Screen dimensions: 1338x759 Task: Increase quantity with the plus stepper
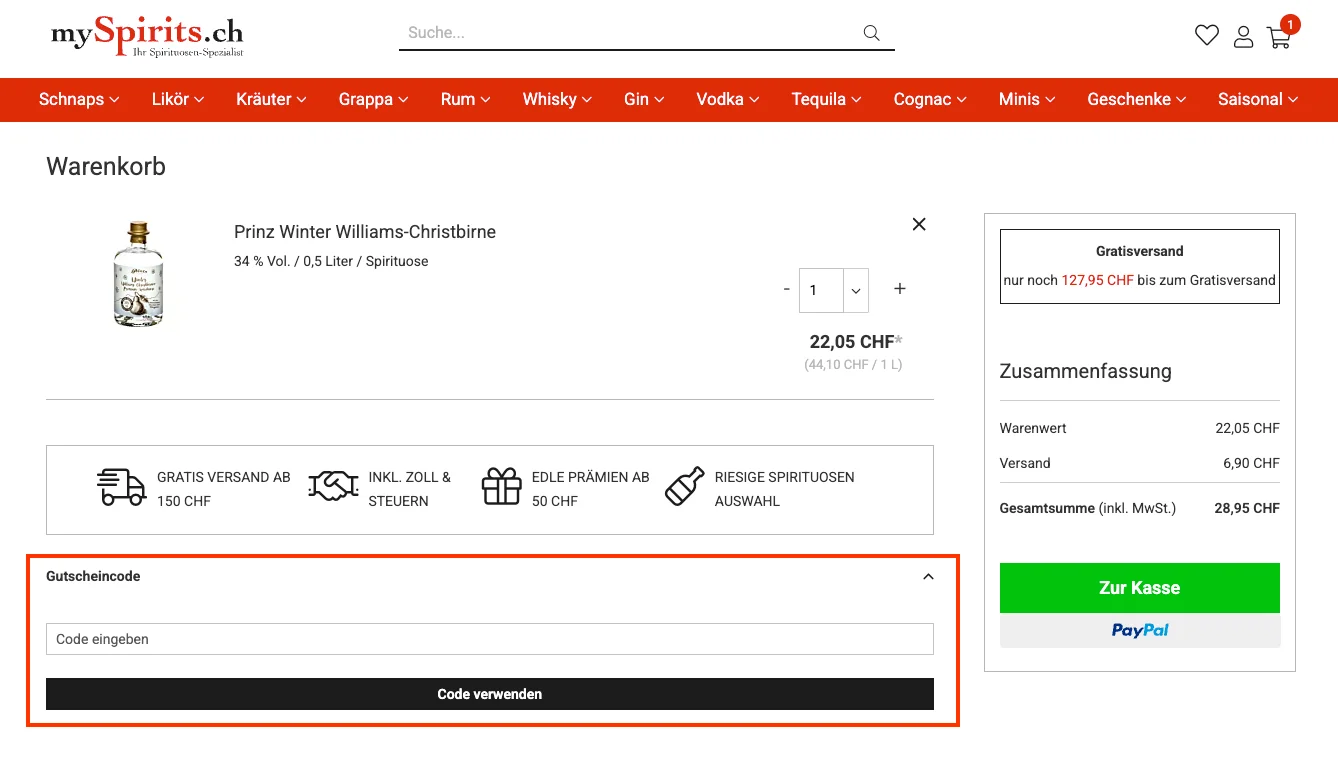point(899,289)
